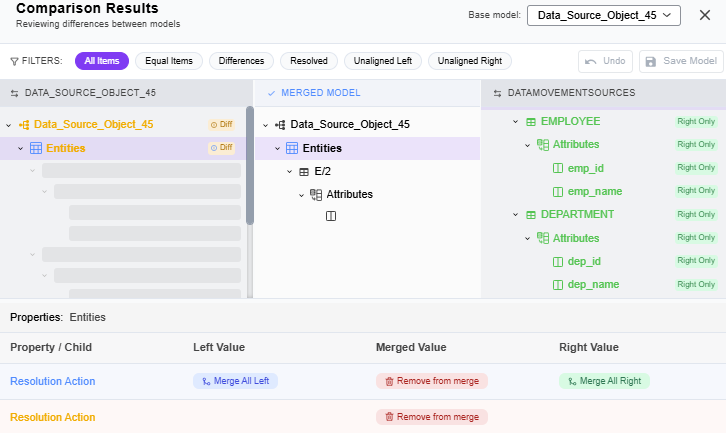Click the Attributes icon under EMPLOYEE

543,144
